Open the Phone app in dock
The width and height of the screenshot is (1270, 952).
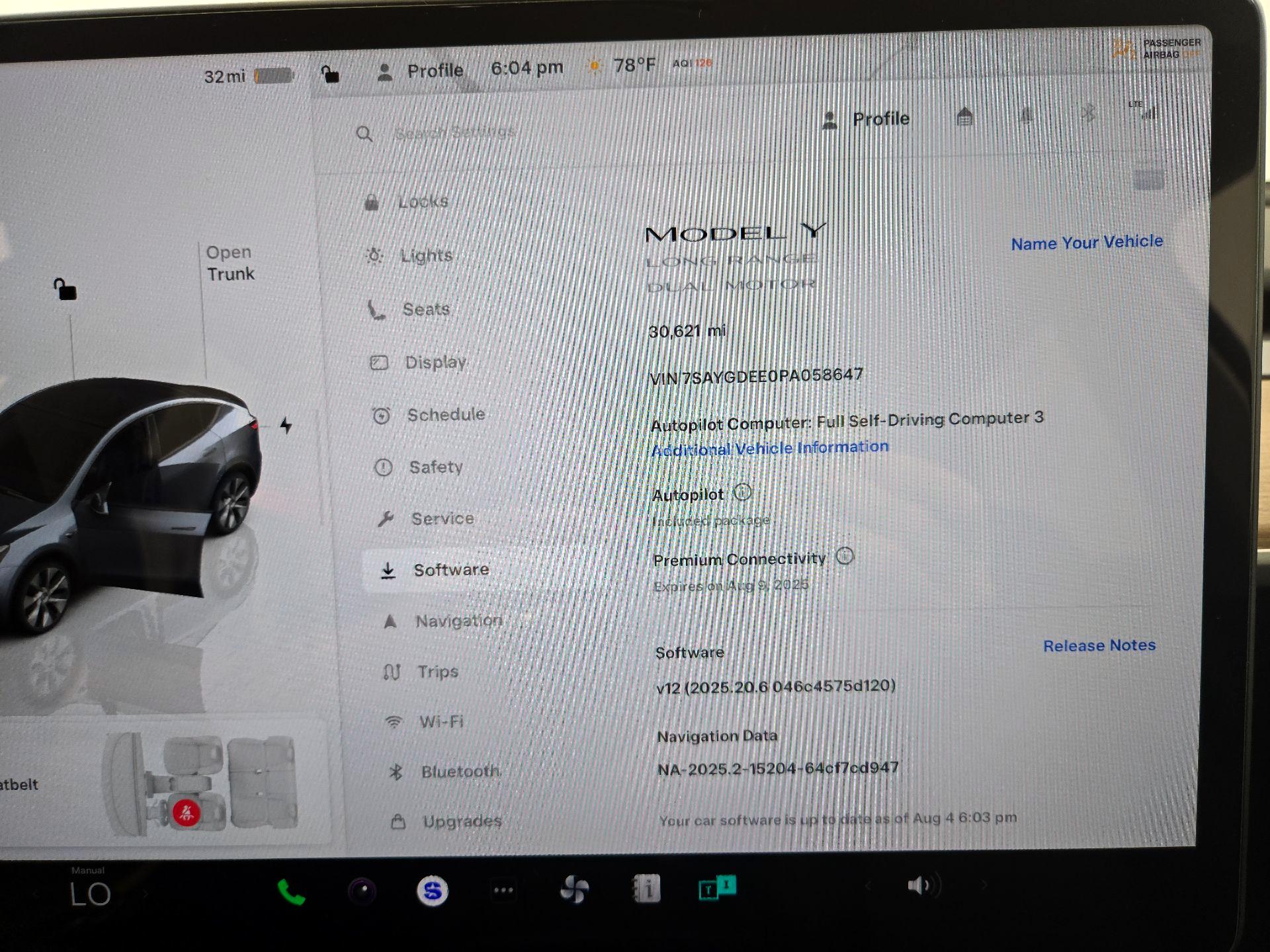click(x=291, y=892)
